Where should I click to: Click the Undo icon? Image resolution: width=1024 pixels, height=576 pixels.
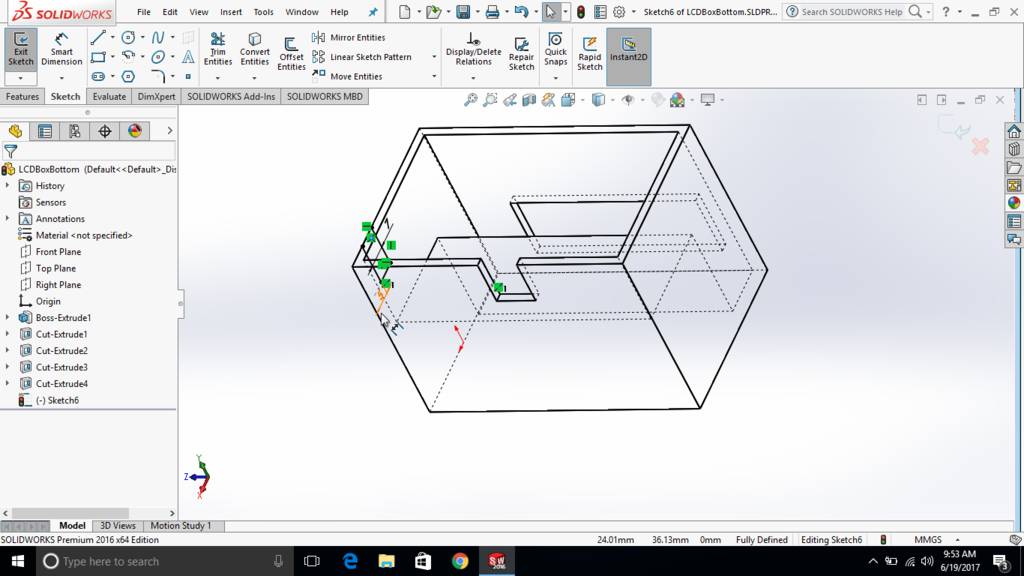(x=520, y=12)
